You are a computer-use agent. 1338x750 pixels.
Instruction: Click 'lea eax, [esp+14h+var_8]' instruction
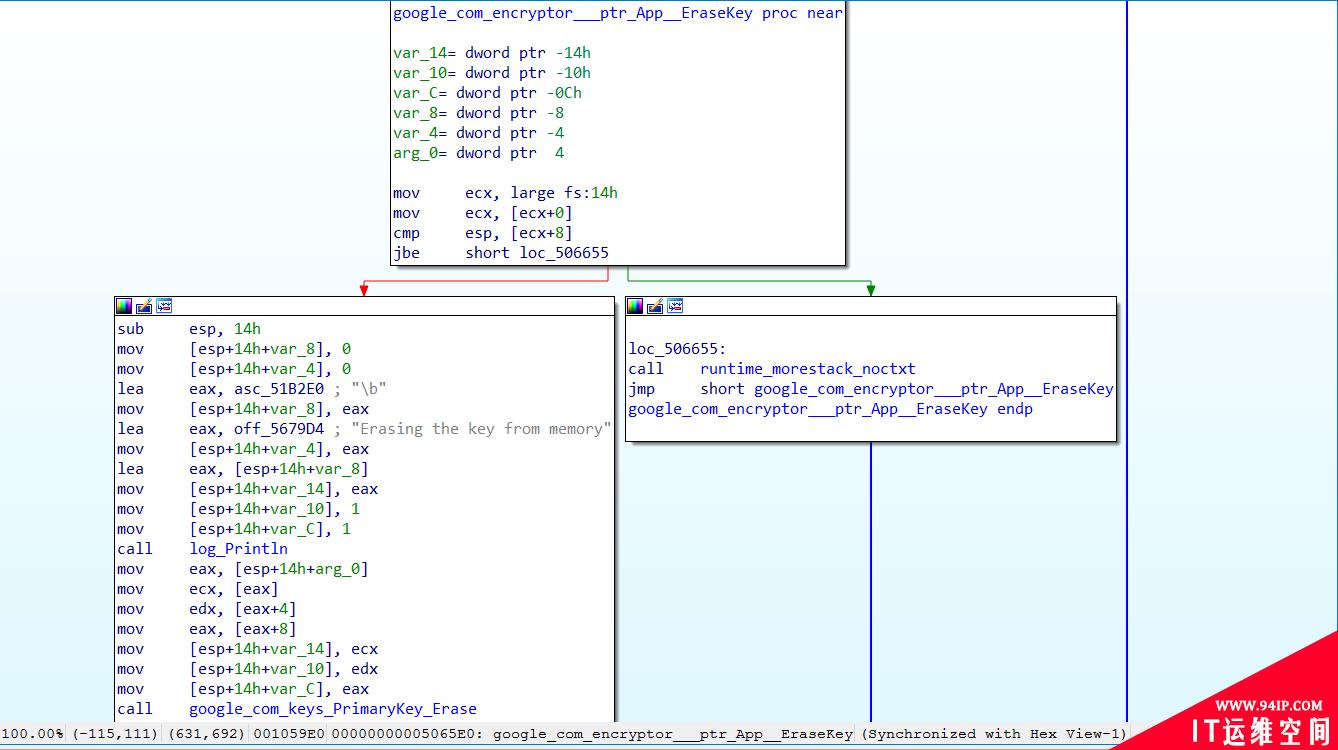(x=243, y=469)
